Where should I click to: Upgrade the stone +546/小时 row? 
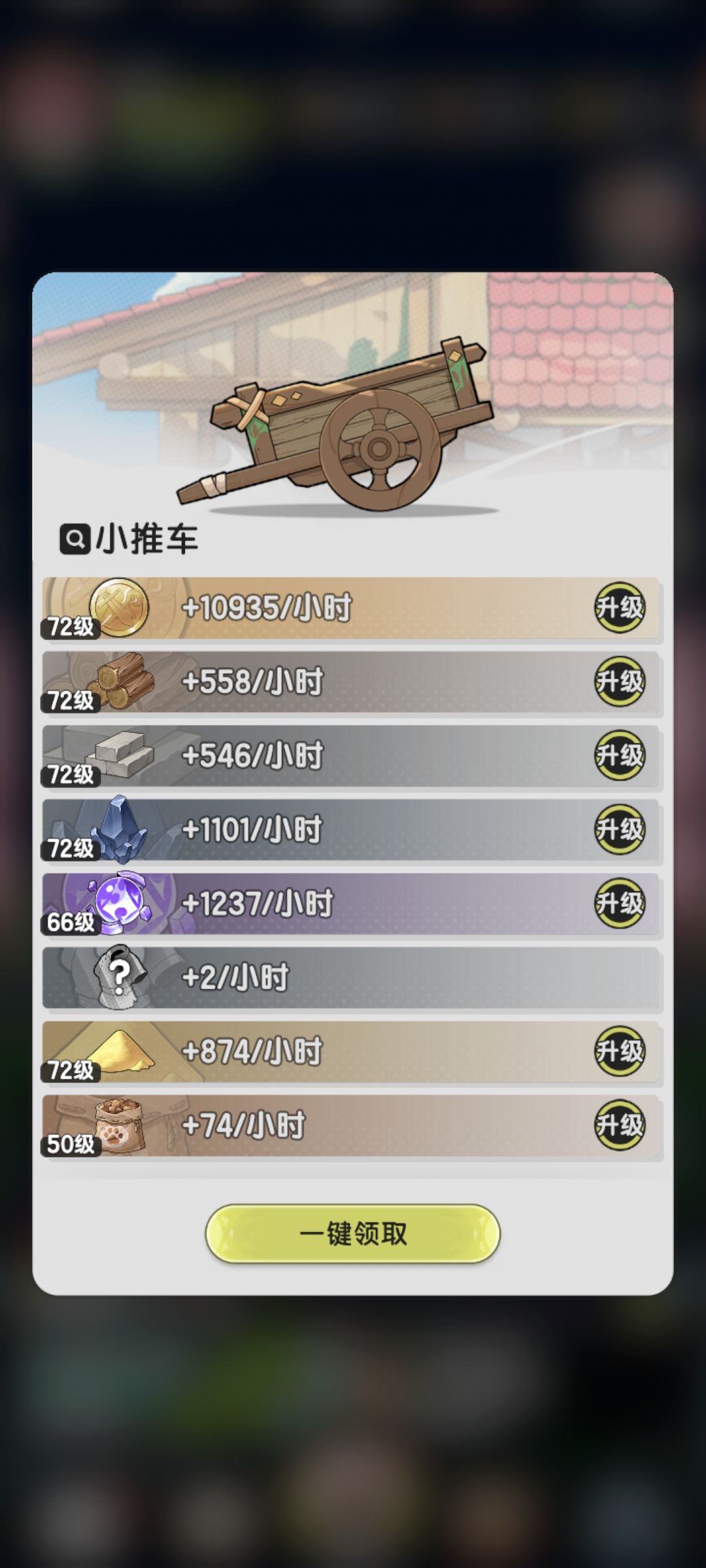point(619,755)
